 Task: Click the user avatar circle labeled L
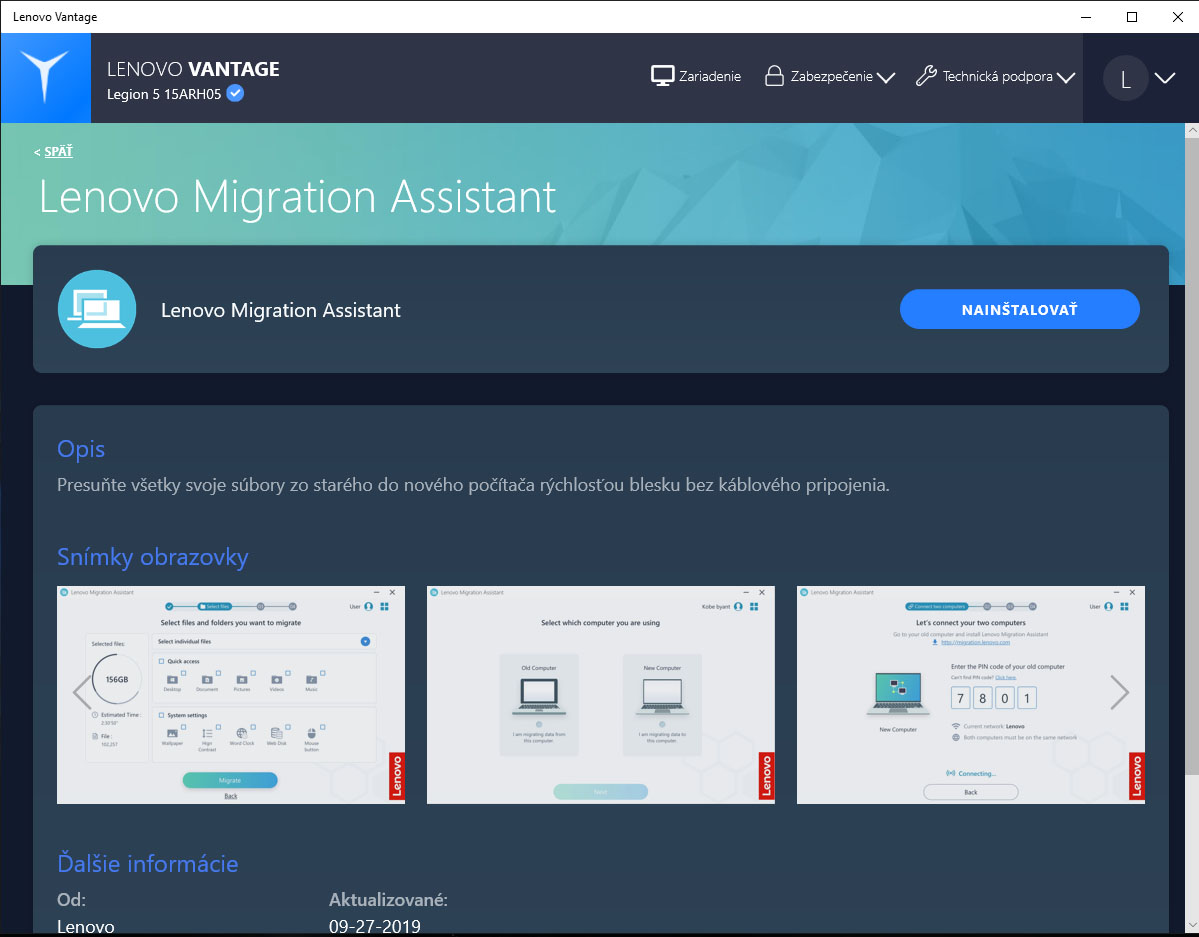coord(1125,78)
